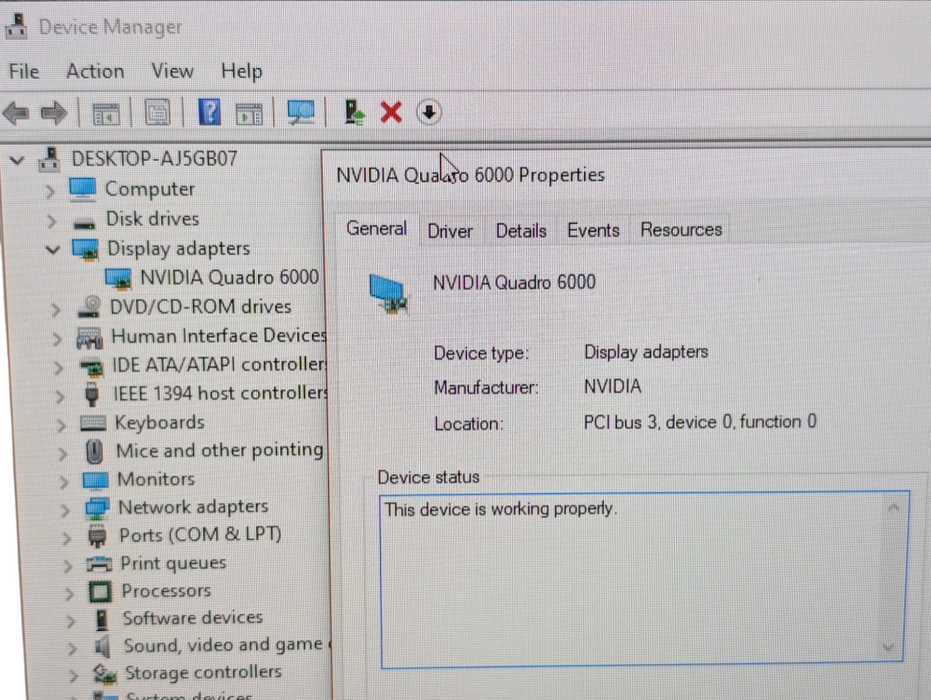931x700 pixels.
Task: Open the Properties sheet toolbar icon
Action: [157, 112]
